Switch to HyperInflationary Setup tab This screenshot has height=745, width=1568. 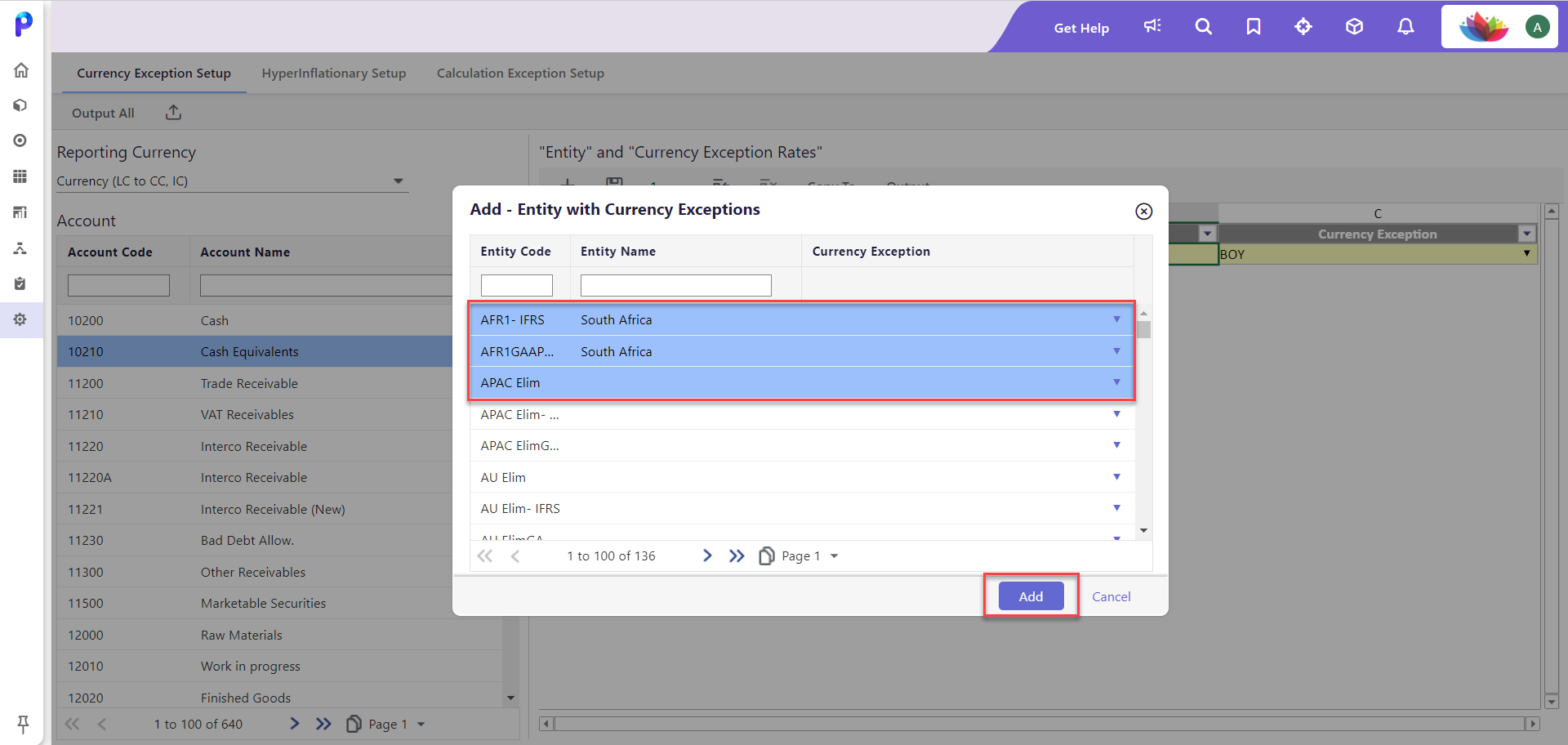[334, 74]
